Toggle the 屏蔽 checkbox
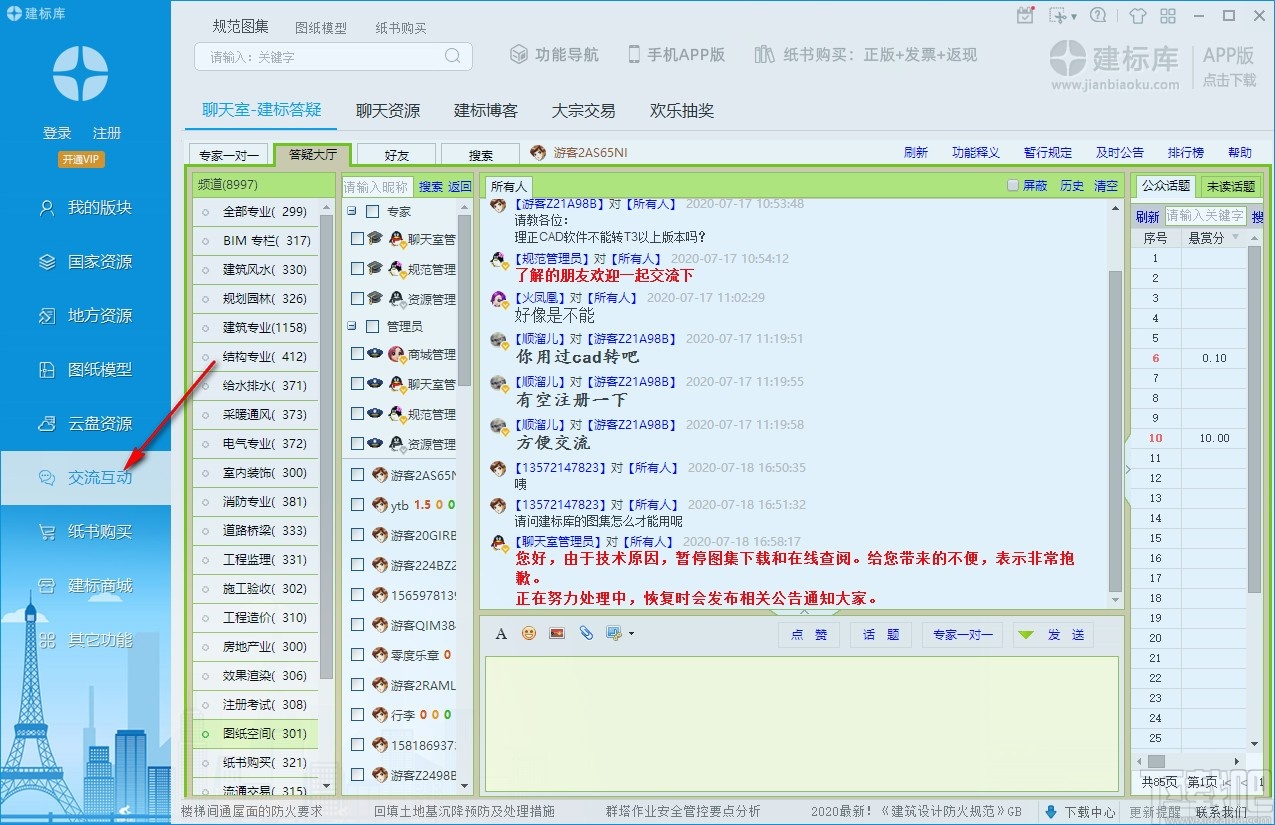The width and height of the screenshot is (1275, 825). pyautogui.click(x=1013, y=185)
